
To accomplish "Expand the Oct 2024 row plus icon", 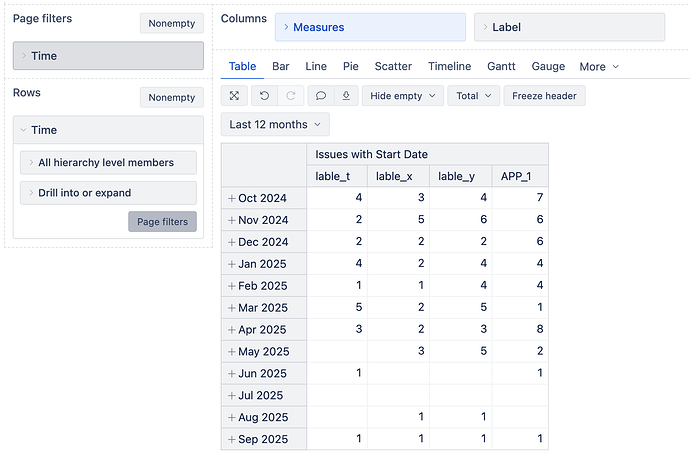I will pyautogui.click(x=231, y=198).
